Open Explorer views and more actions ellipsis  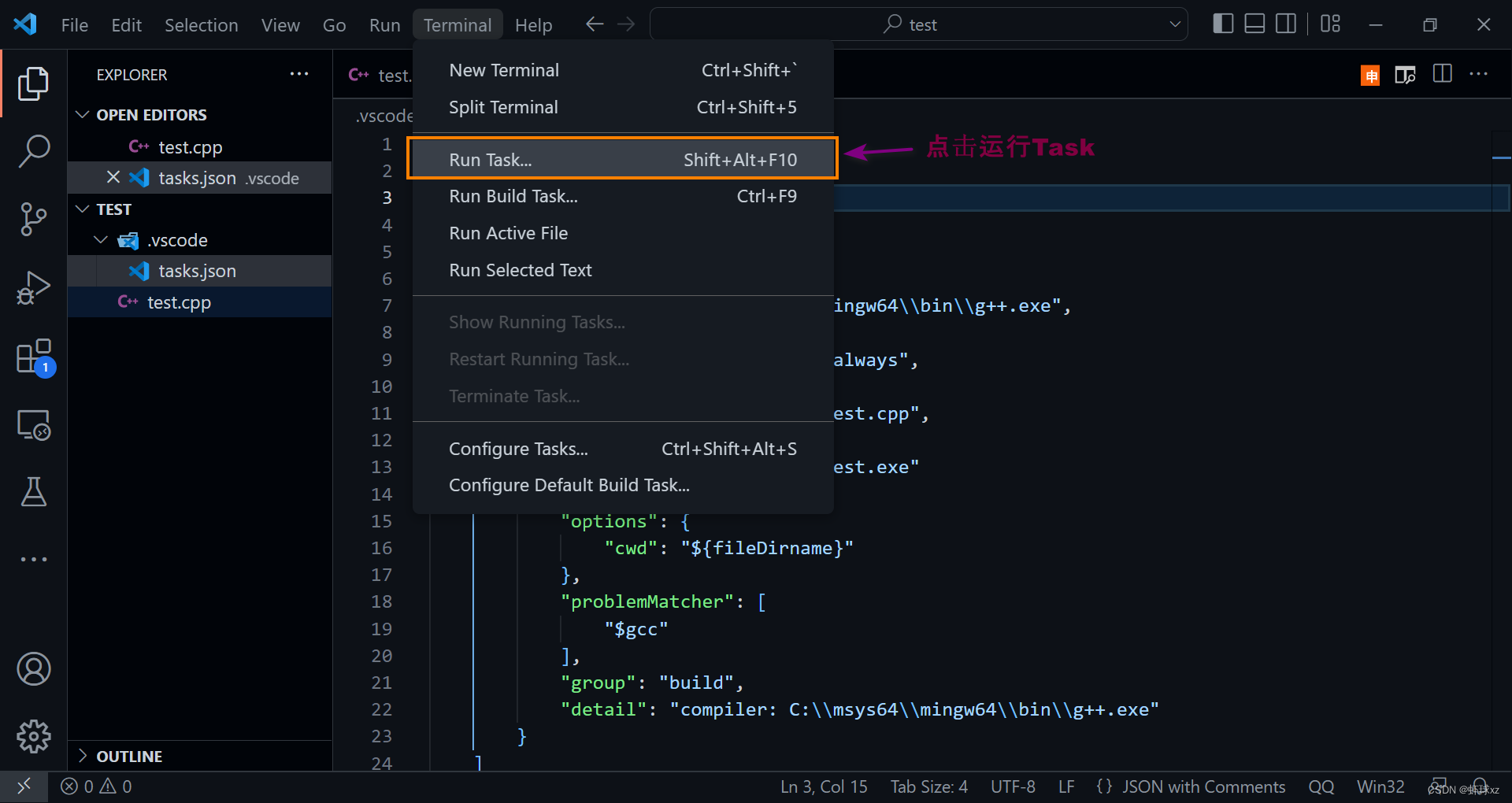point(299,74)
